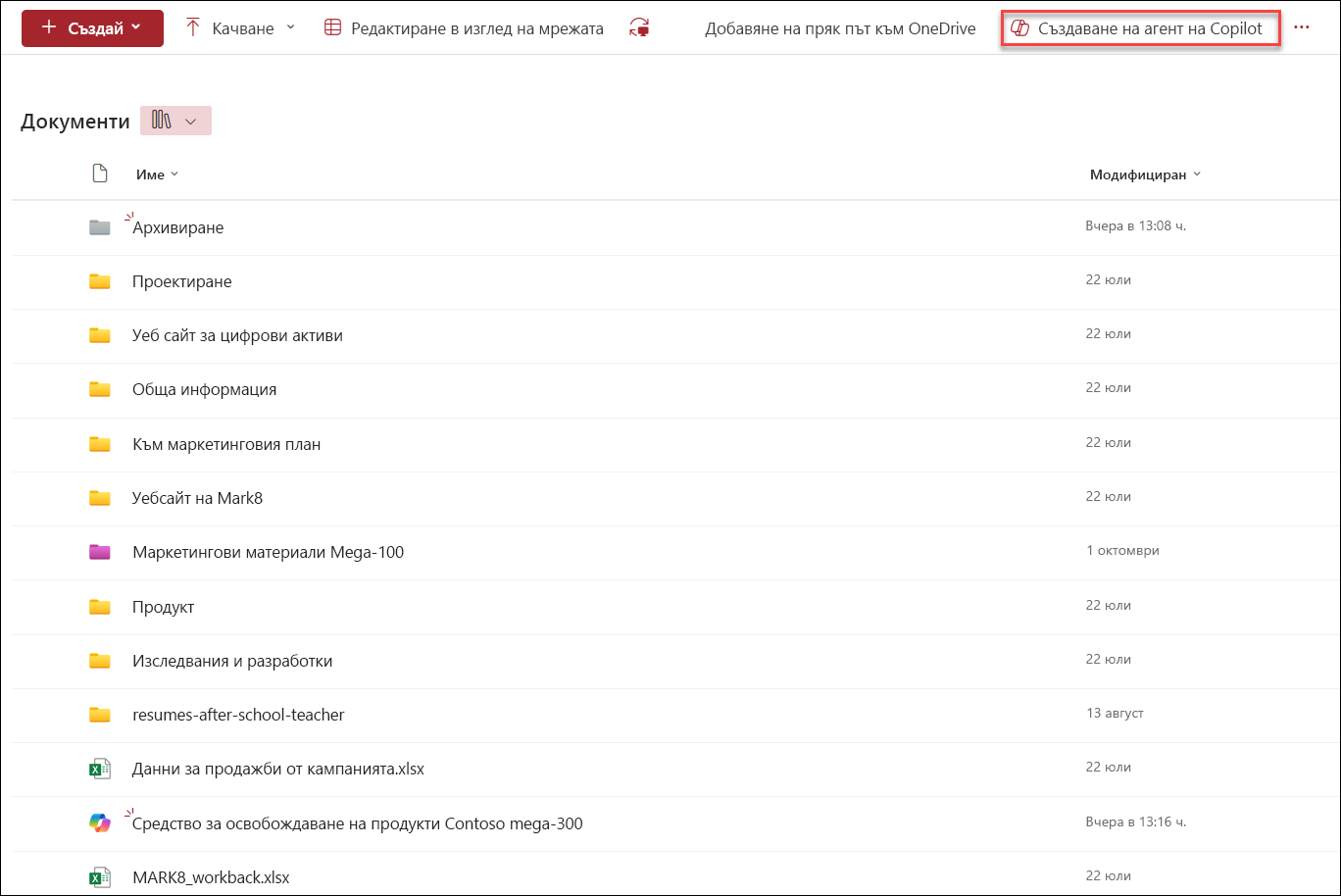This screenshot has width=1341, height=896.
Task: Open Уебсайт на Mark8 folder
Action: click(x=197, y=498)
